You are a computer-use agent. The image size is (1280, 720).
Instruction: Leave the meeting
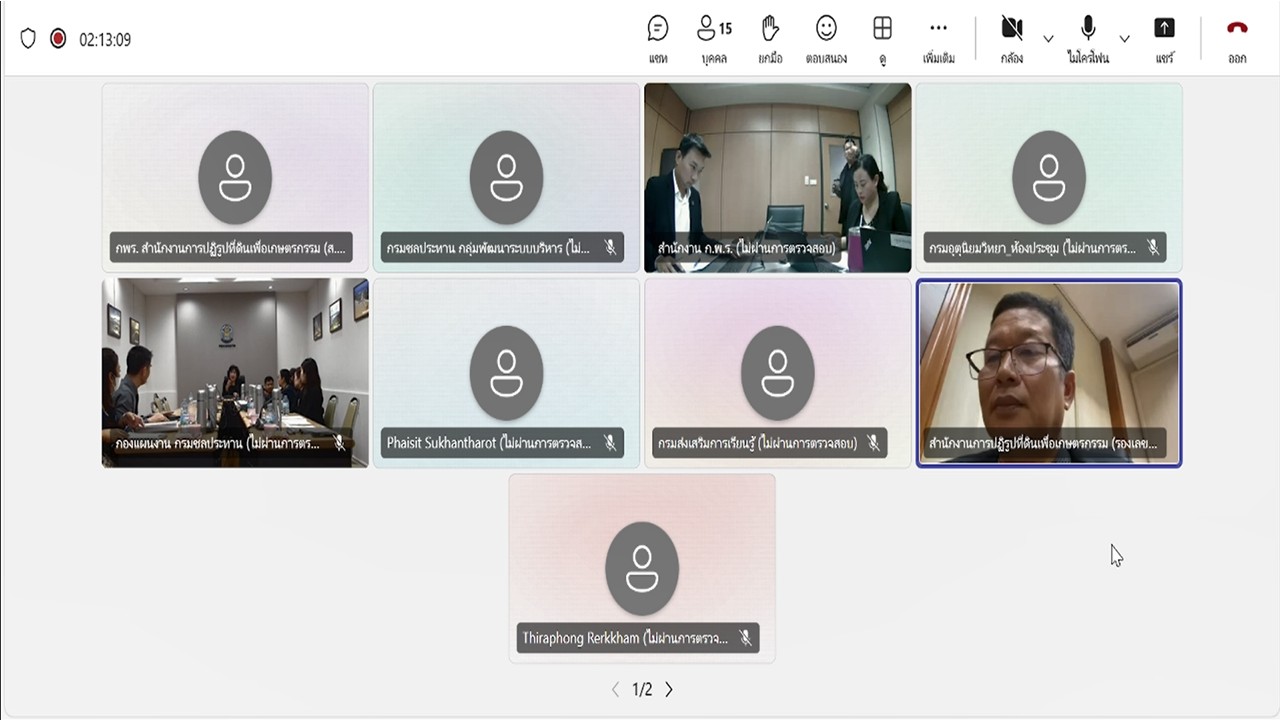(x=1237, y=38)
